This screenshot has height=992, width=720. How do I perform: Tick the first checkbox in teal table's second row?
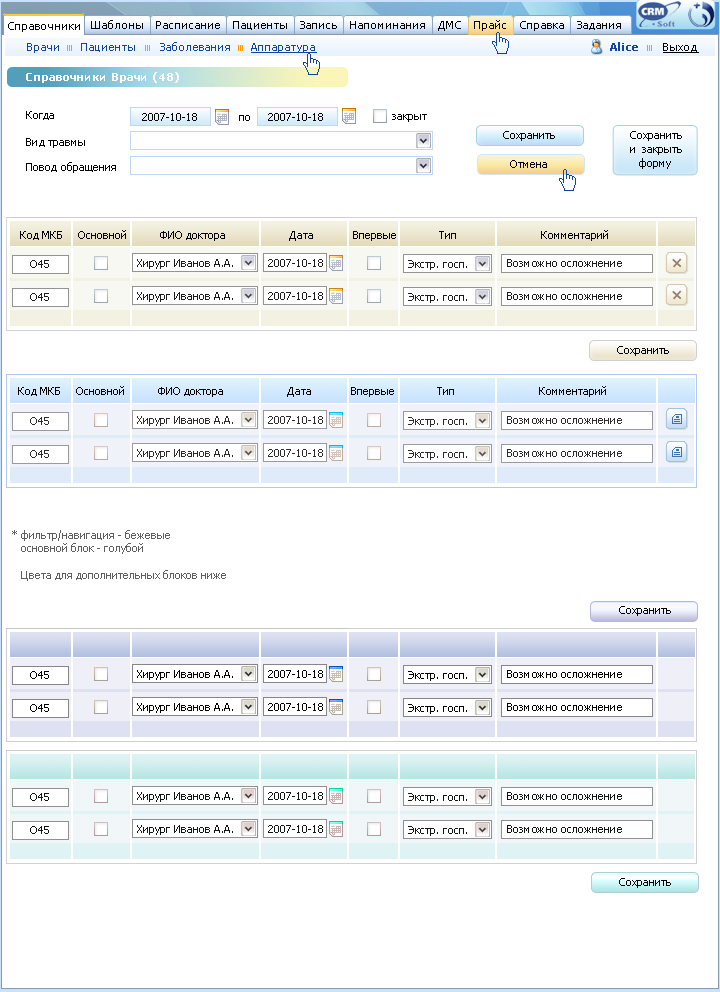(x=101, y=829)
